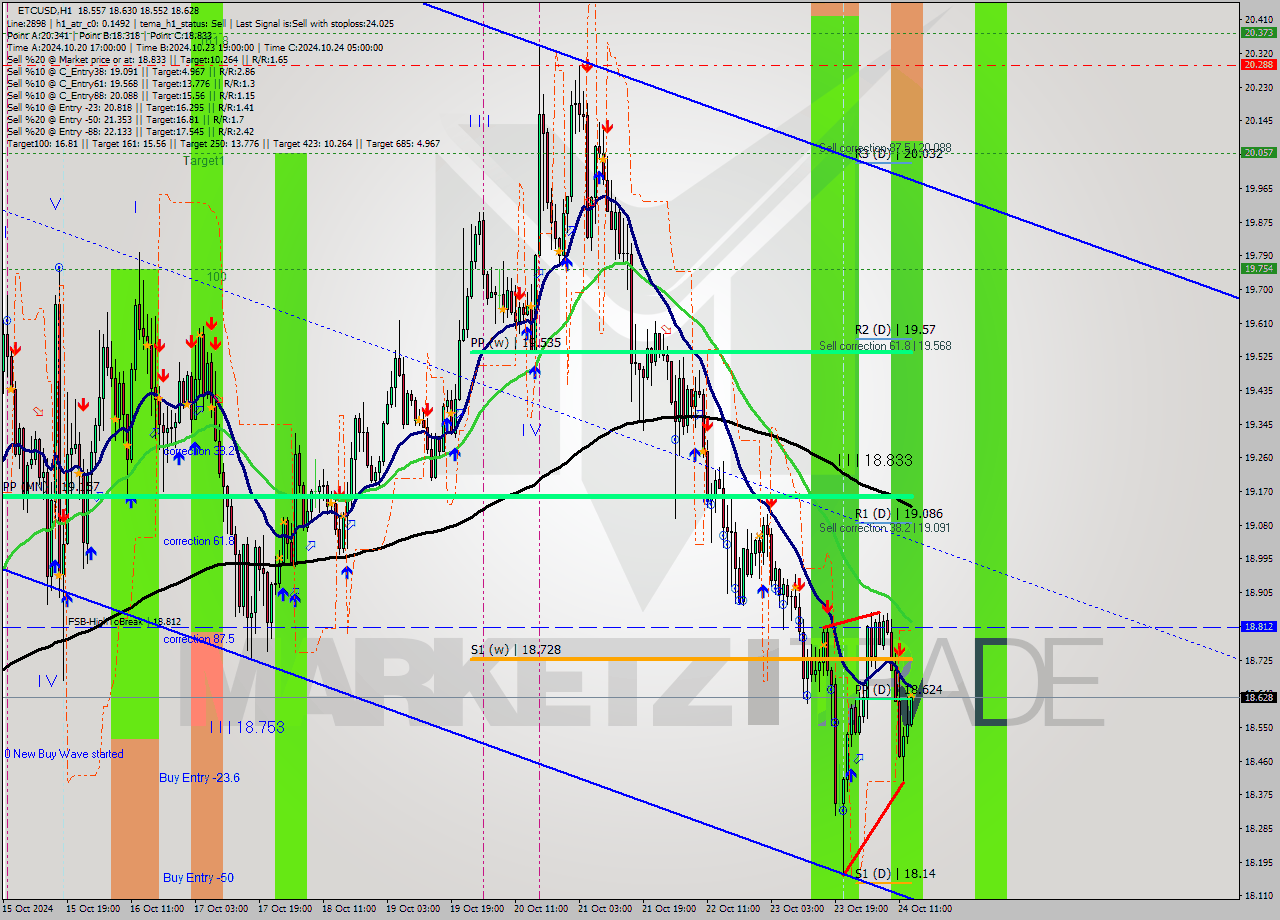Viewport: 1280px width, 920px height.
Task: Click the '21 Oct 19:00' time axis label
Action: [x=671, y=909]
